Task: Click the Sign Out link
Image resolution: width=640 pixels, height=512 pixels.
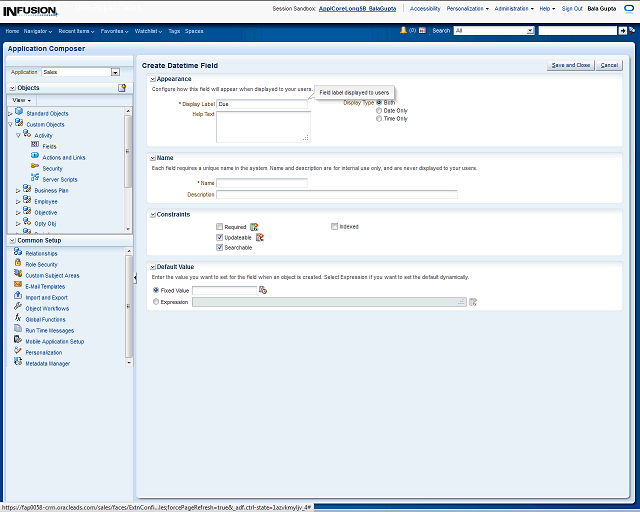Action: click(572, 8)
